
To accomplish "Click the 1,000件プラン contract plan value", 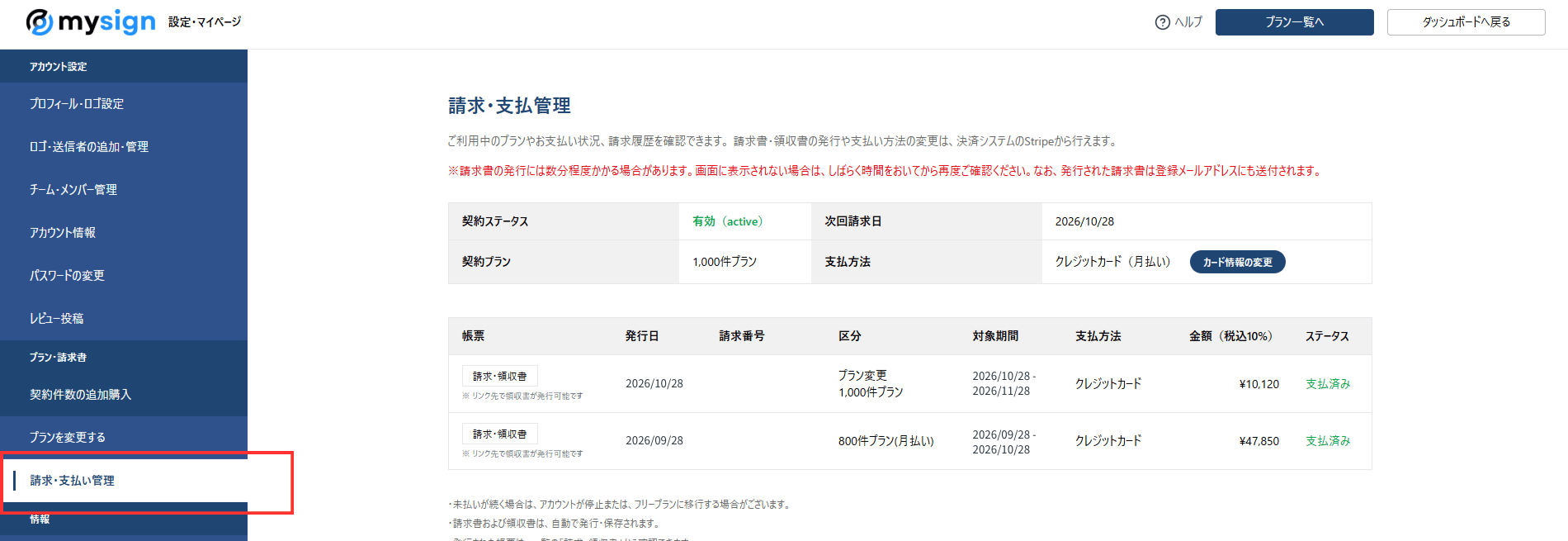I will (724, 262).
